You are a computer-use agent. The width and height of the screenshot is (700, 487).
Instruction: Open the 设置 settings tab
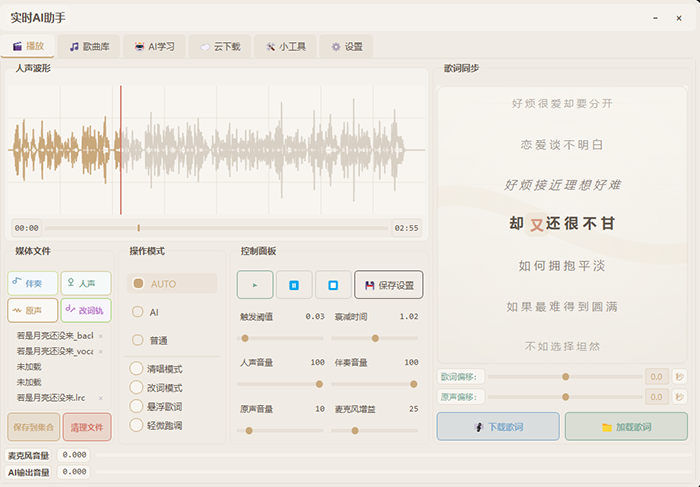pyautogui.click(x=346, y=46)
